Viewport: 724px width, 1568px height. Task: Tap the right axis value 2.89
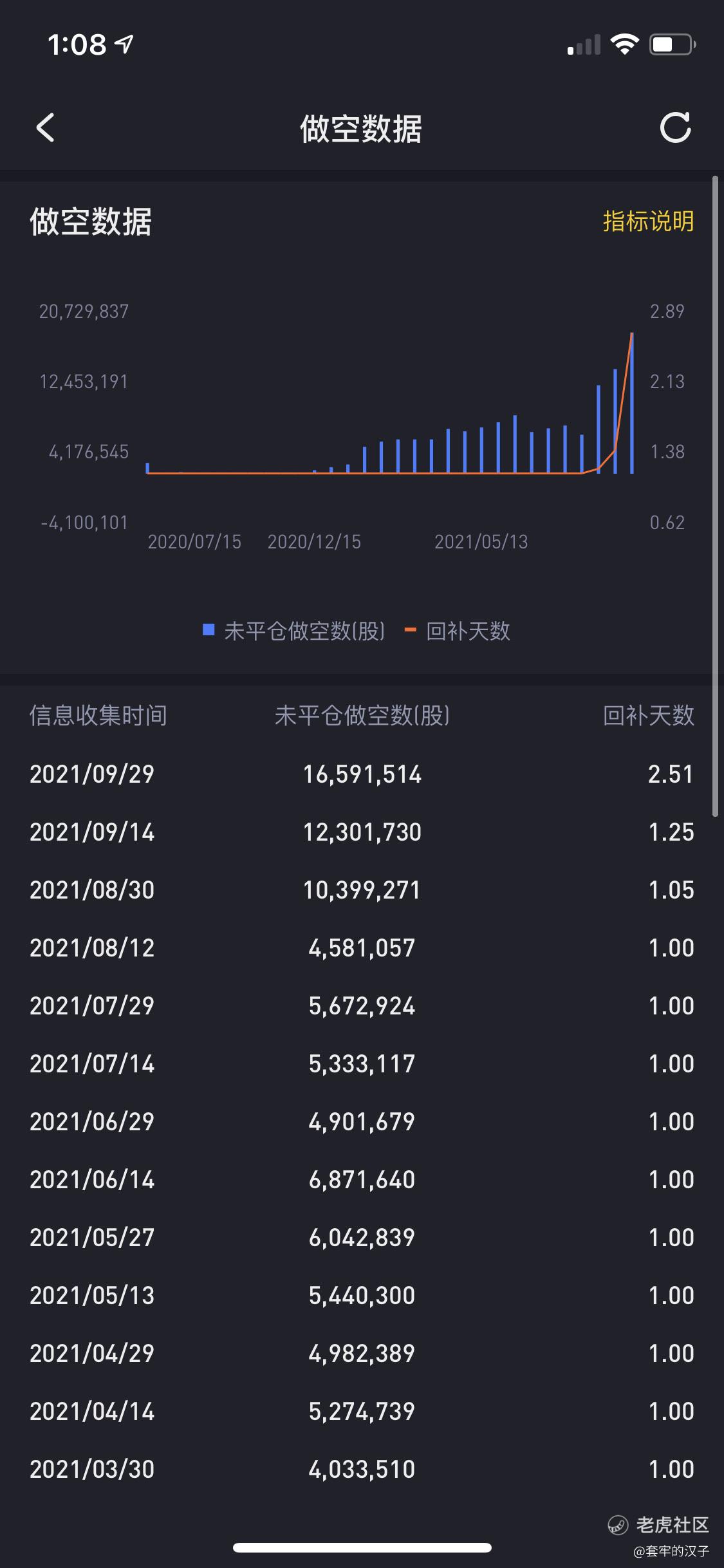click(667, 312)
